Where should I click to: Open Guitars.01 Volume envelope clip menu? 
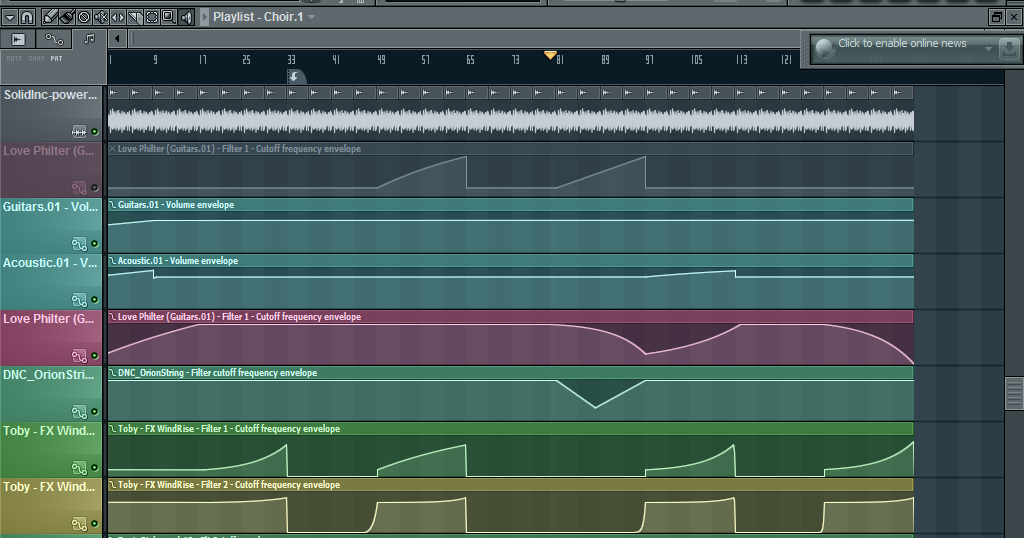click(x=112, y=205)
